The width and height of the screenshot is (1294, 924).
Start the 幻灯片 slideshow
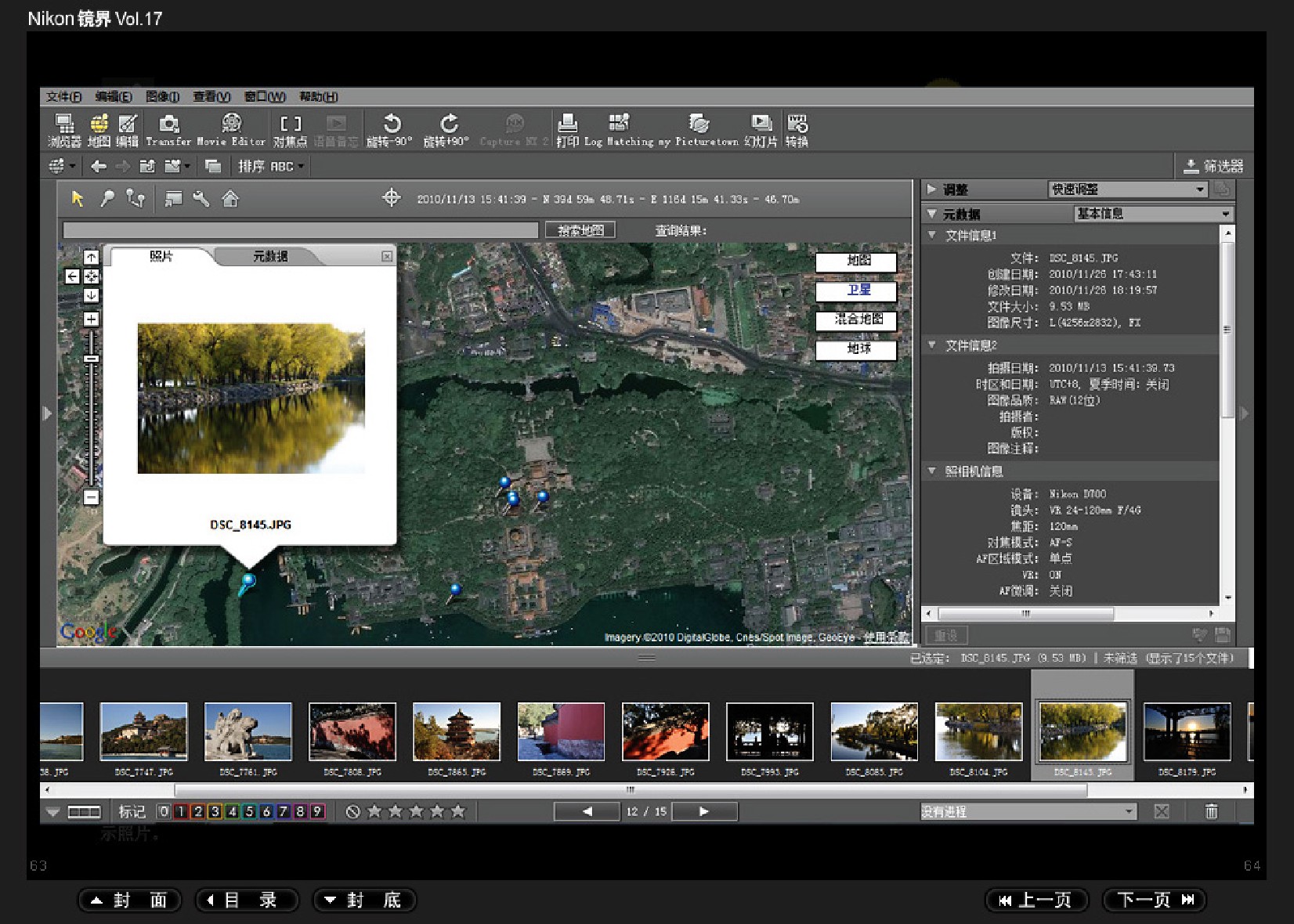click(x=761, y=130)
